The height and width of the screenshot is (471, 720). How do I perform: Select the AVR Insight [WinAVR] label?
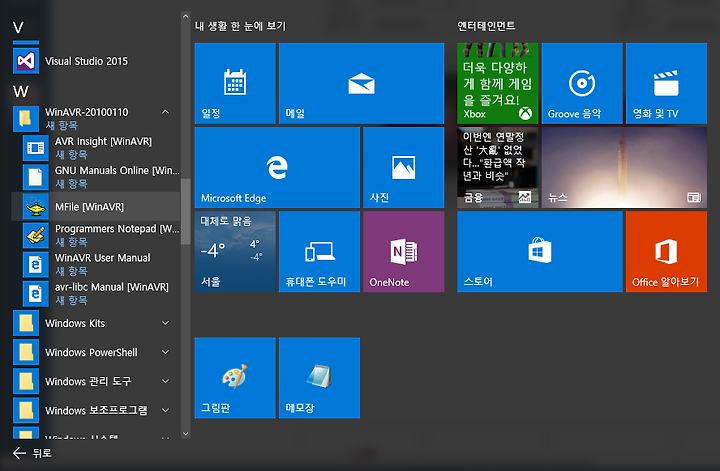[103, 141]
